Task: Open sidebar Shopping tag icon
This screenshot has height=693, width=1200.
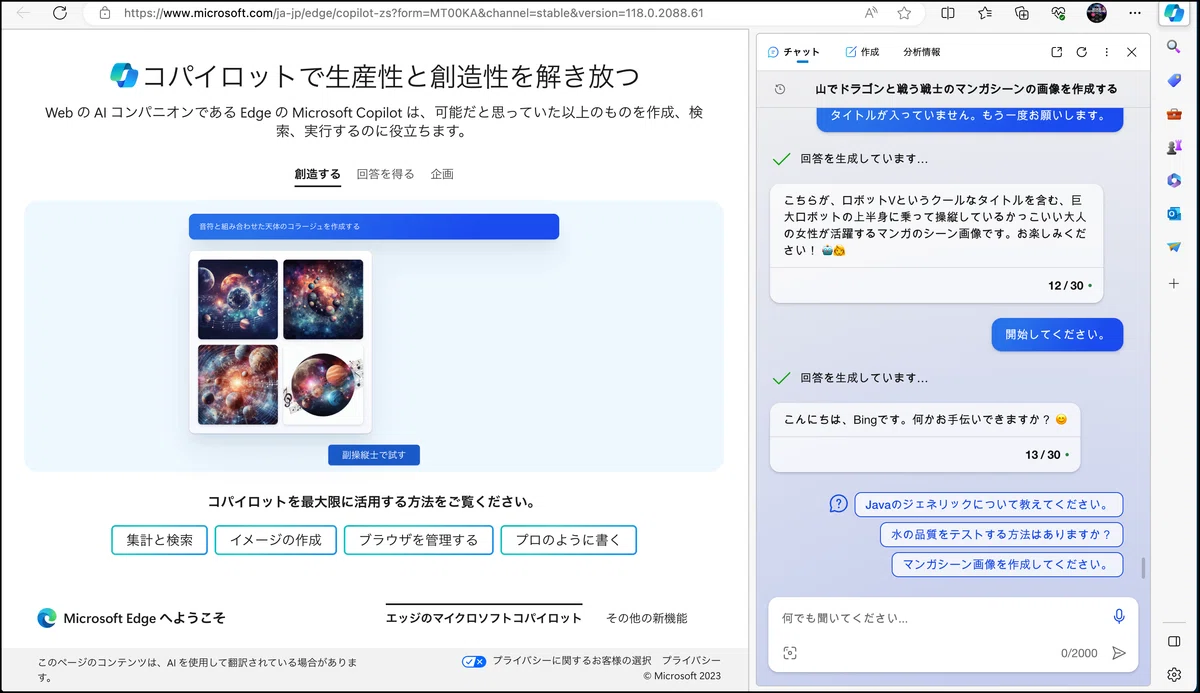Action: pos(1174,80)
